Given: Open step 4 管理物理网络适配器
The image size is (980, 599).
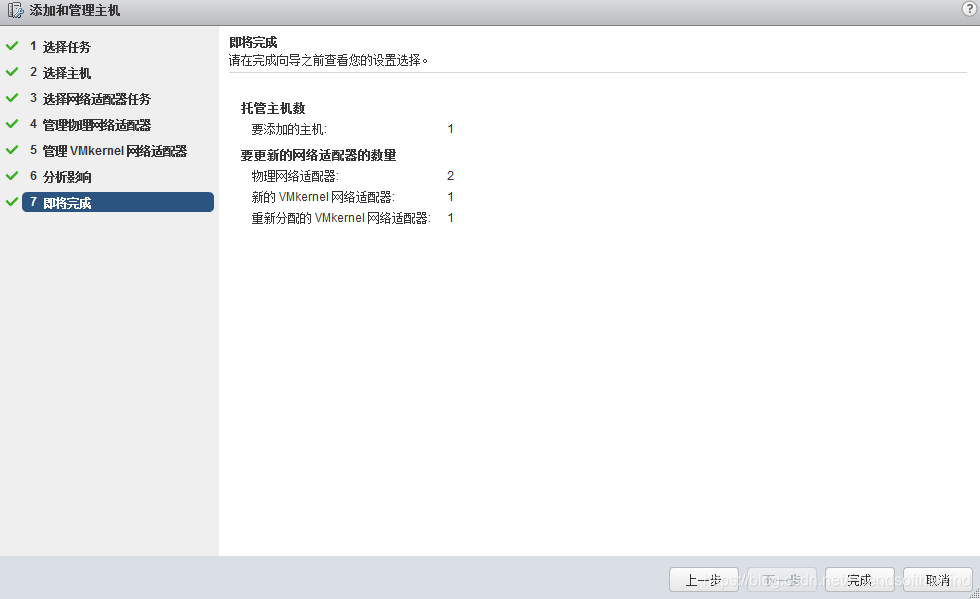Looking at the screenshot, I should tap(90, 125).
